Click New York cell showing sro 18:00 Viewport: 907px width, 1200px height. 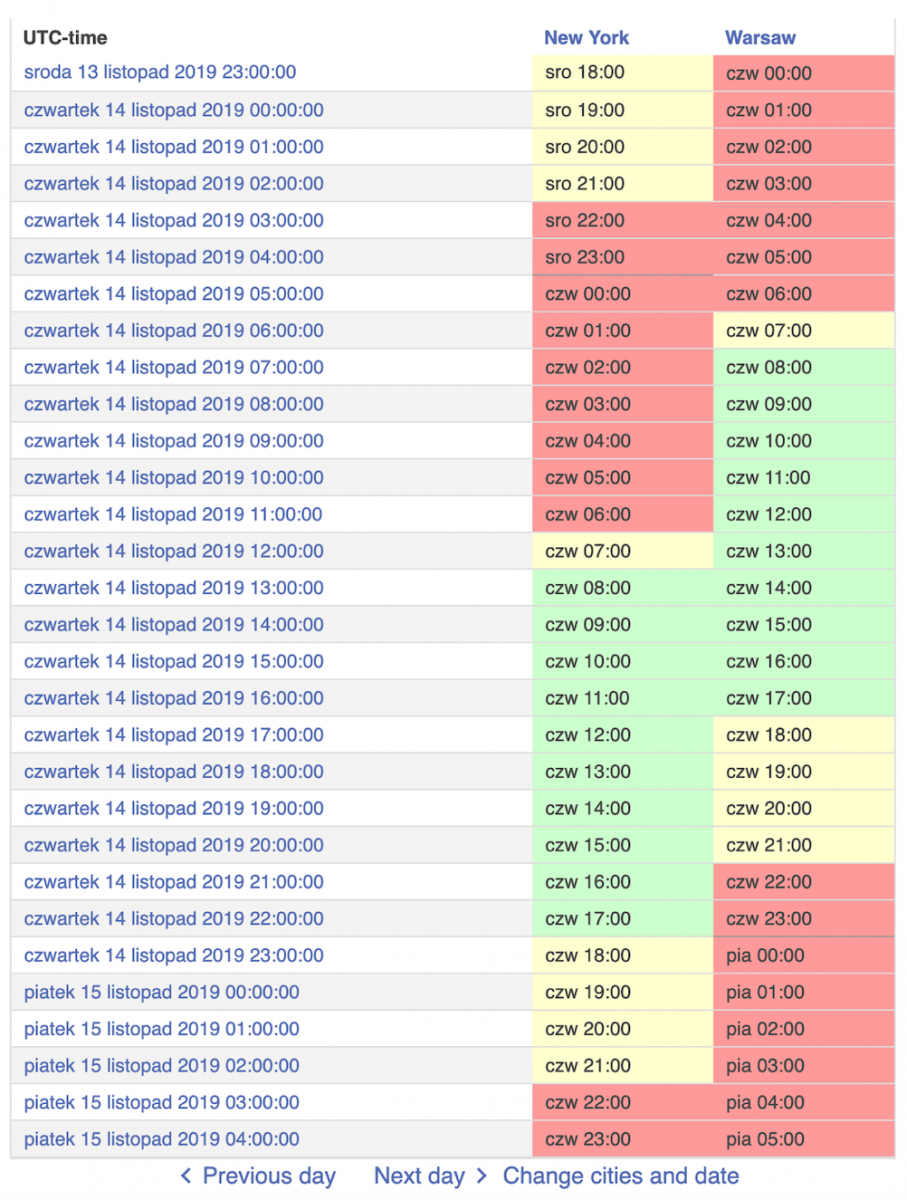[585, 73]
